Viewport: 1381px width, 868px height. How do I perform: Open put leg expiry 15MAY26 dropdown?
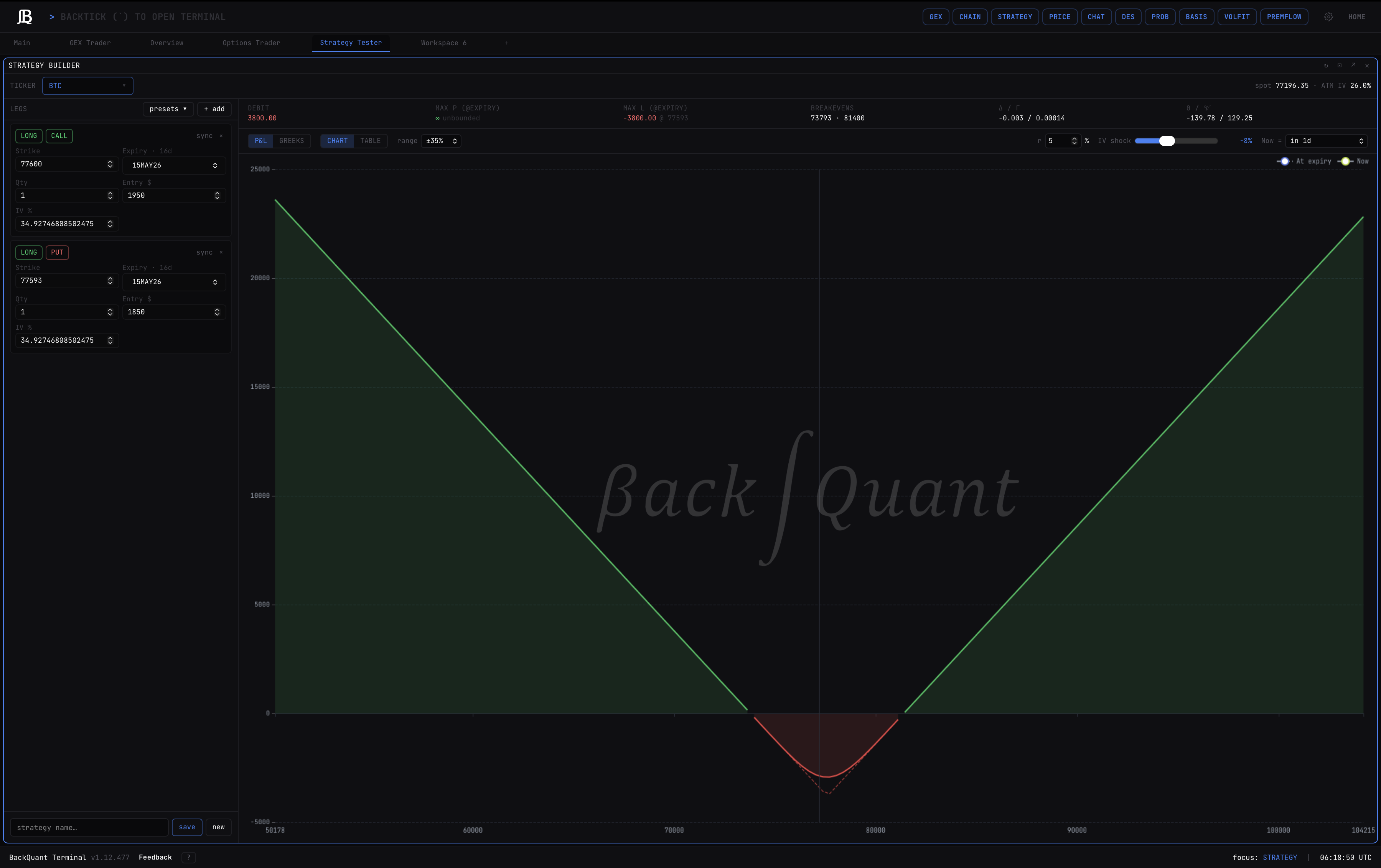tap(174, 282)
